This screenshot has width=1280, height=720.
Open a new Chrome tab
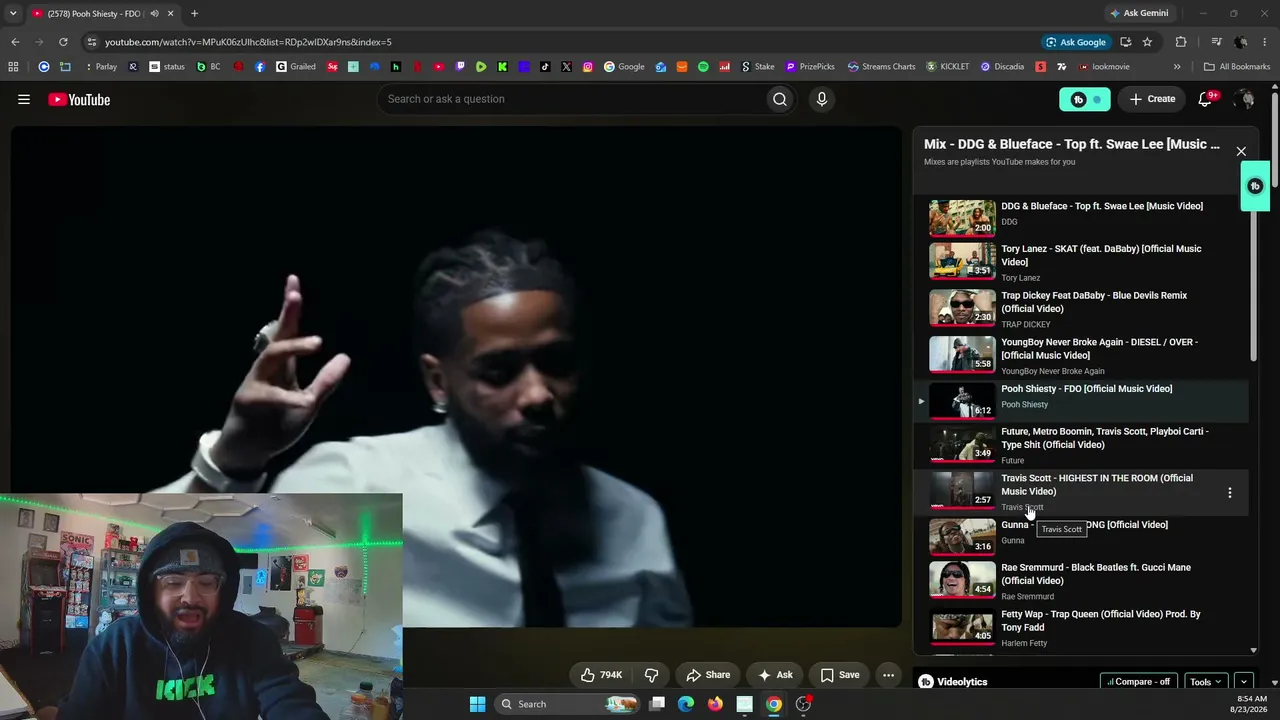(194, 14)
